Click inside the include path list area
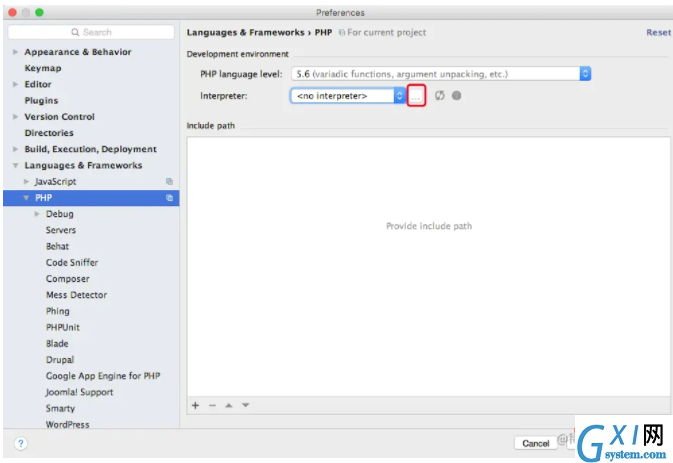 pyautogui.click(x=428, y=267)
